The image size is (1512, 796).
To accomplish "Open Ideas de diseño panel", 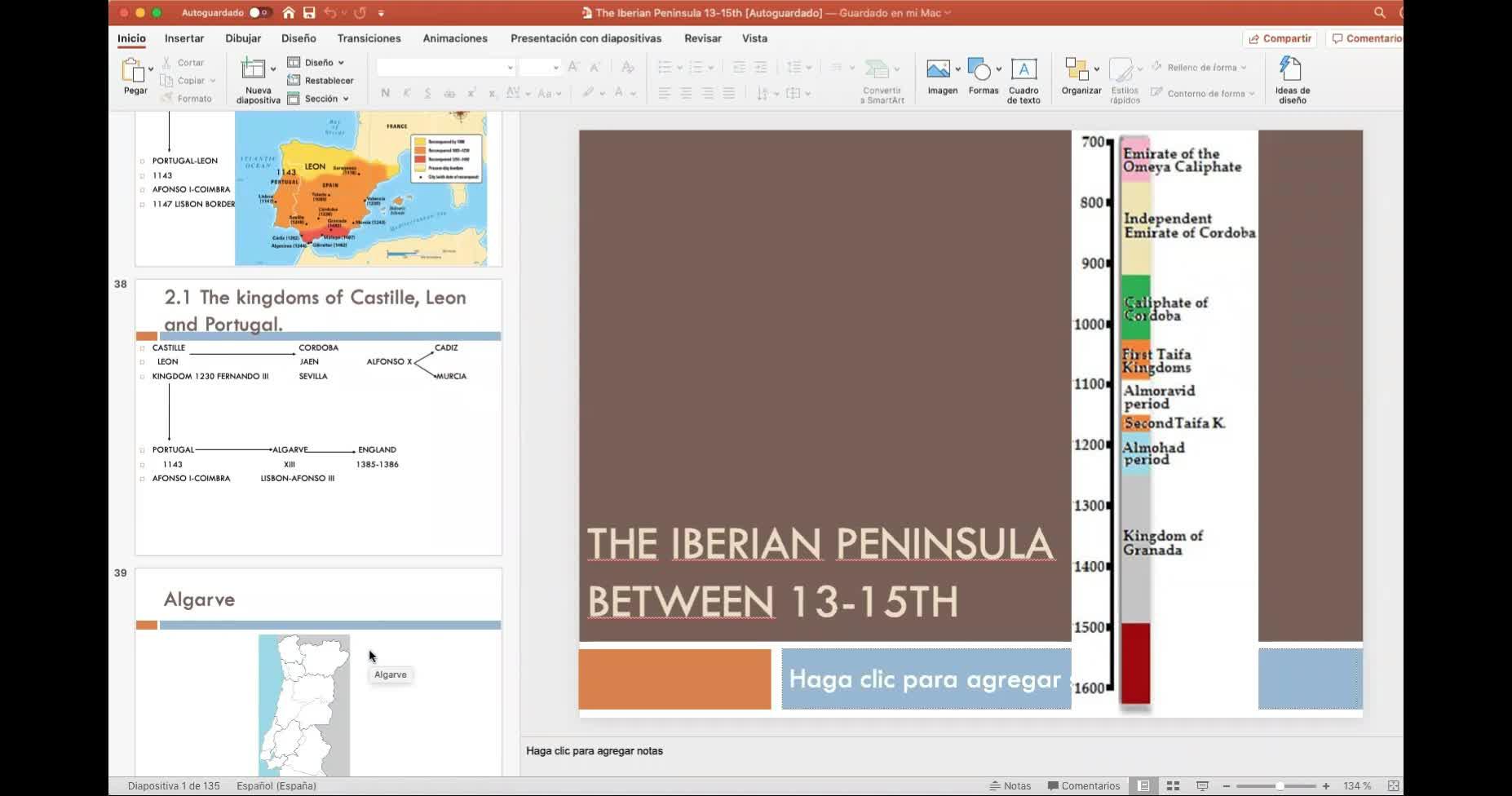I will click(x=1292, y=69).
